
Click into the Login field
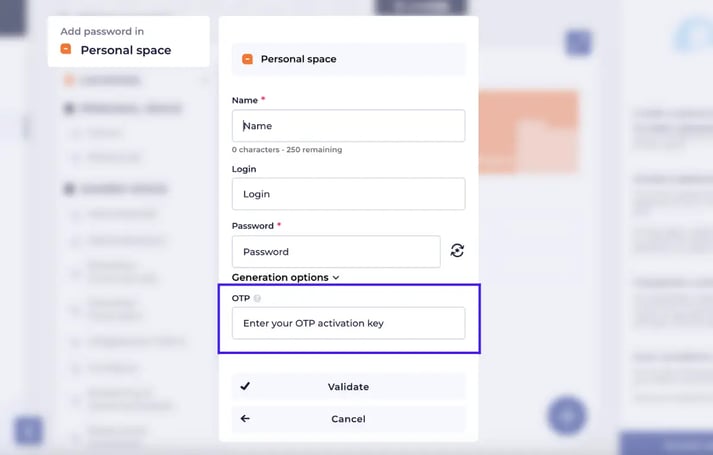(x=348, y=194)
